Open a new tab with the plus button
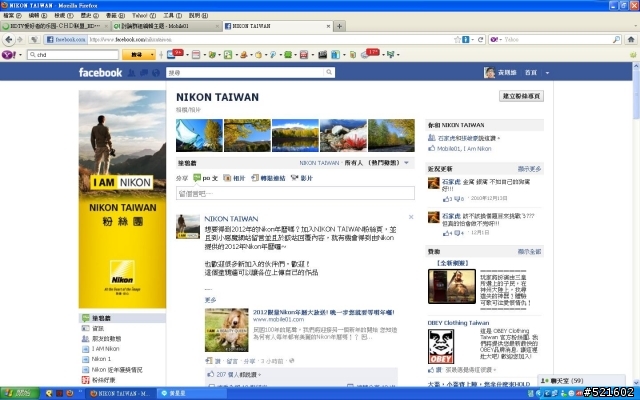 tap(339, 26)
